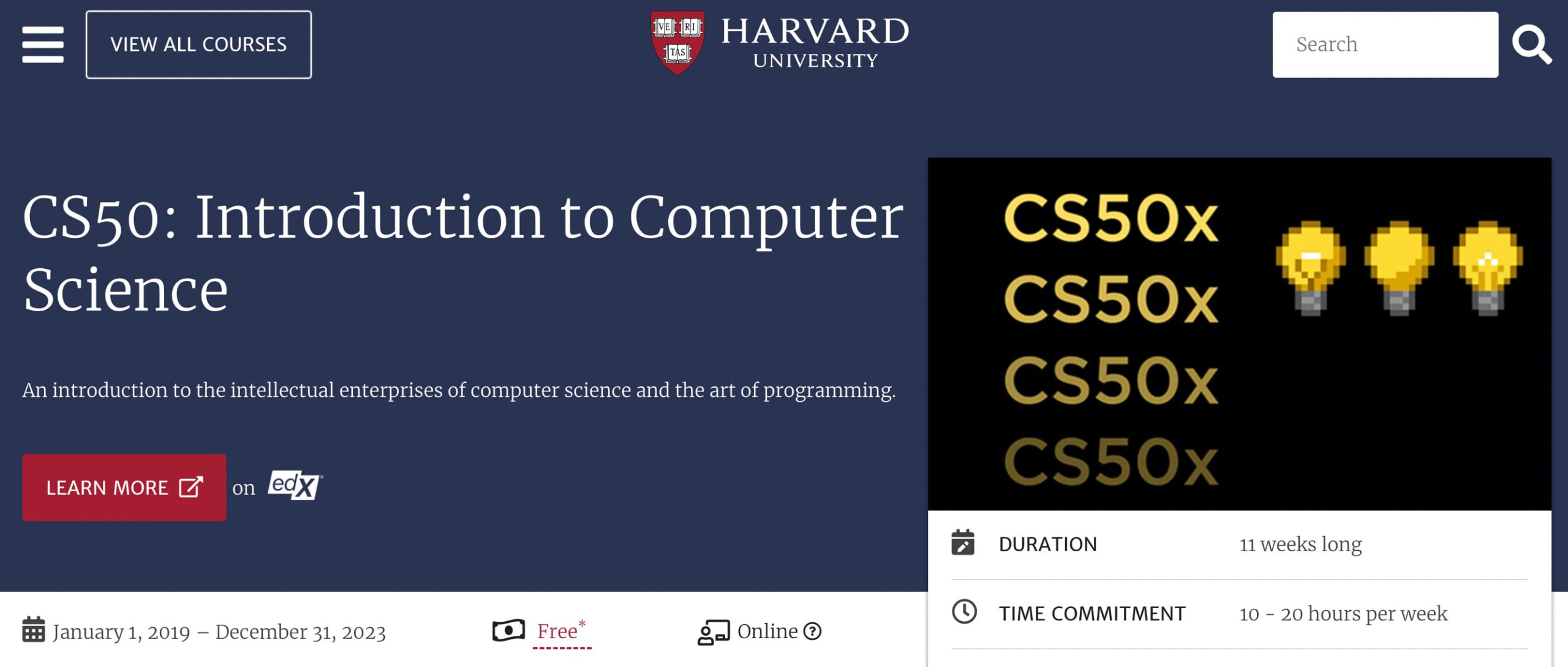Click the VIEW ALL COURSES menu item
Image resolution: width=1568 pixels, height=667 pixels.
(198, 44)
